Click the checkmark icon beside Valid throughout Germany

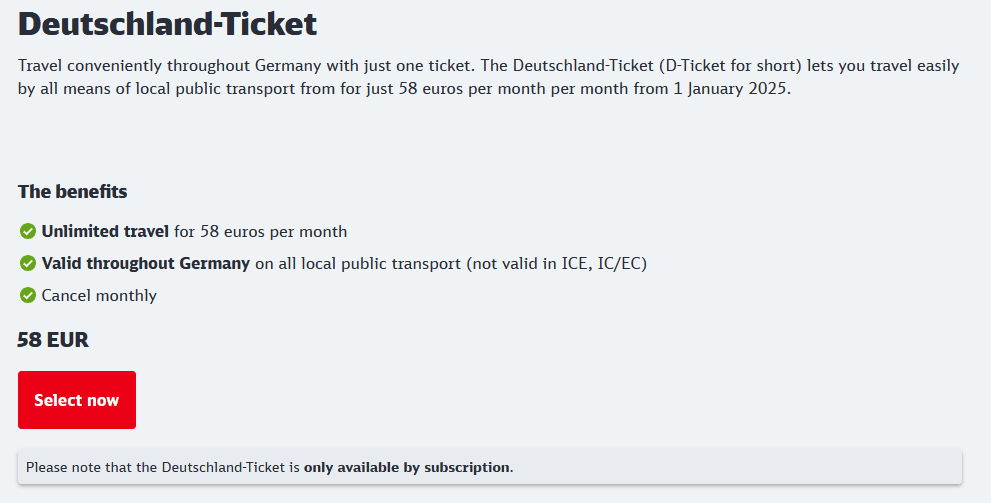(28, 264)
